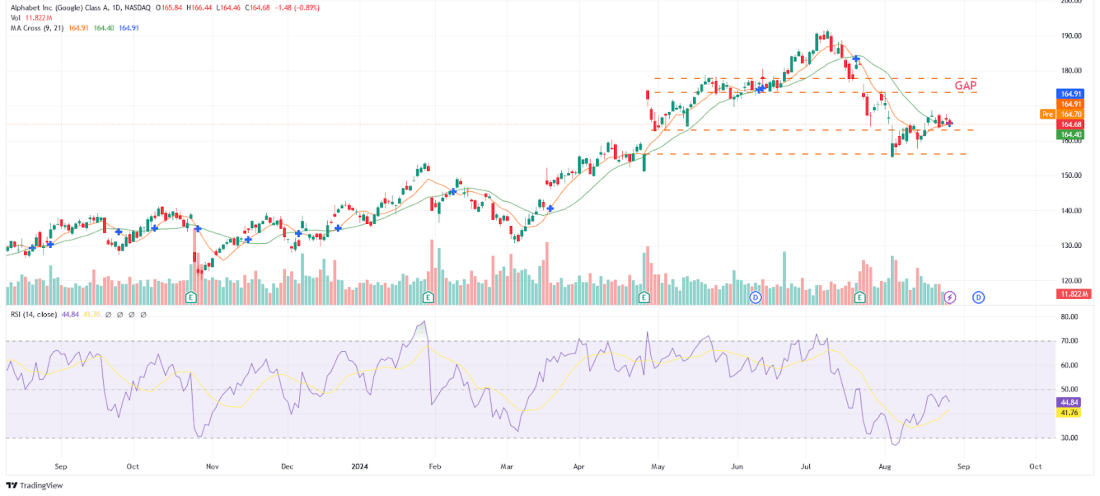This screenshot has width=1100, height=496.
Task: Select the blue MA cross marker after July peak
Action: click(x=857, y=60)
